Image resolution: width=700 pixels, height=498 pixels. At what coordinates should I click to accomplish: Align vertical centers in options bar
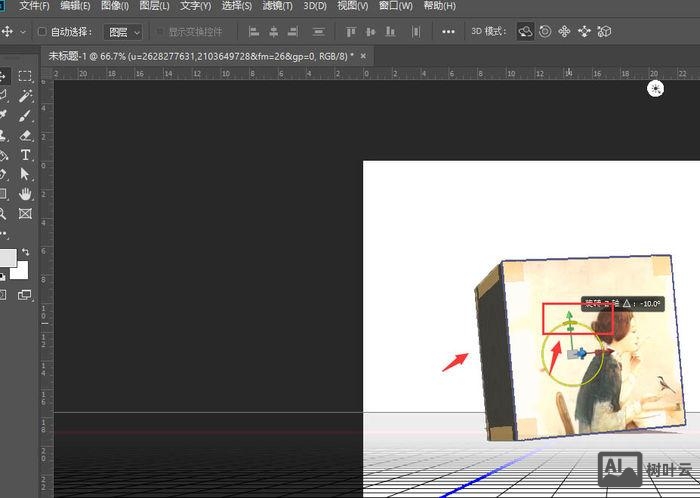pos(371,32)
